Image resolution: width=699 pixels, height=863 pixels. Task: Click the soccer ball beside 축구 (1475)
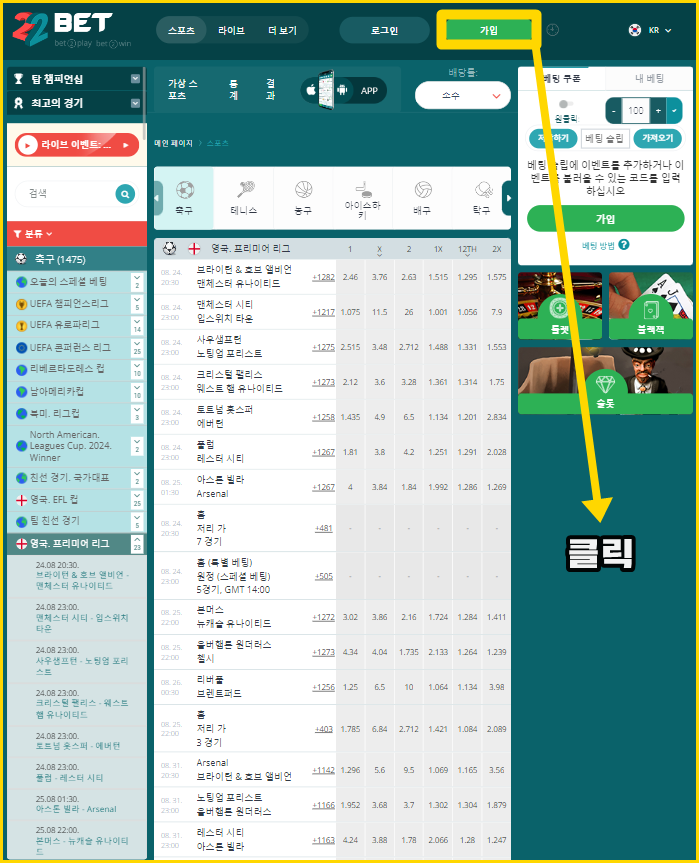(21, 259)
